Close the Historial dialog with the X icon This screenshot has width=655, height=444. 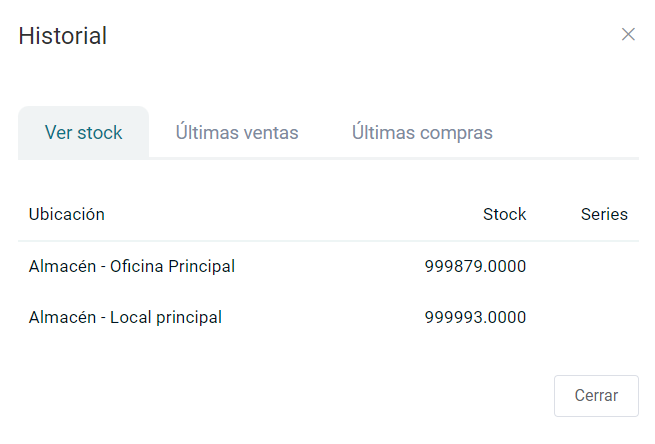point(628,35)
